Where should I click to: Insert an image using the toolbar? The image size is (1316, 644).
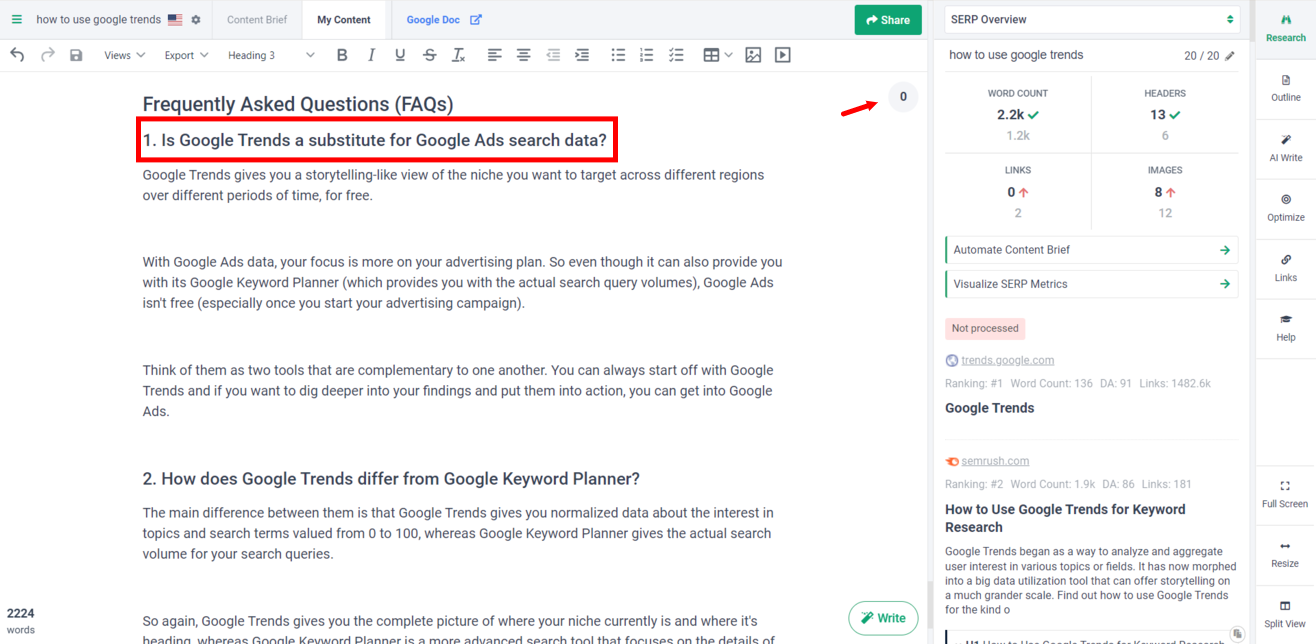752,55
